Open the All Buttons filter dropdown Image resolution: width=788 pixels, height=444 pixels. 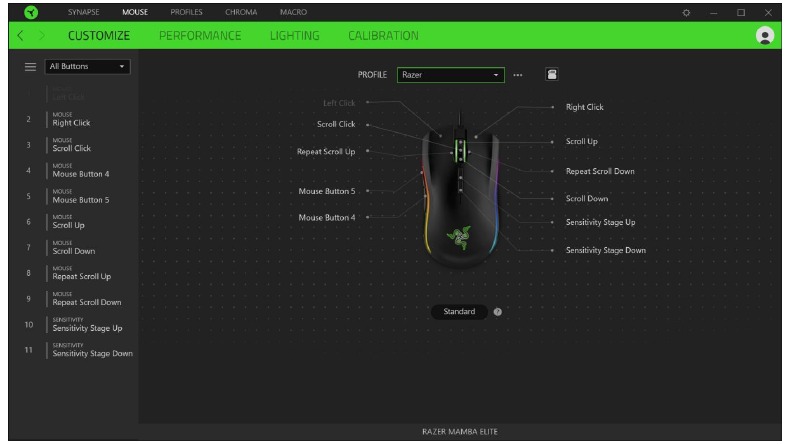(x=87, y=66)
